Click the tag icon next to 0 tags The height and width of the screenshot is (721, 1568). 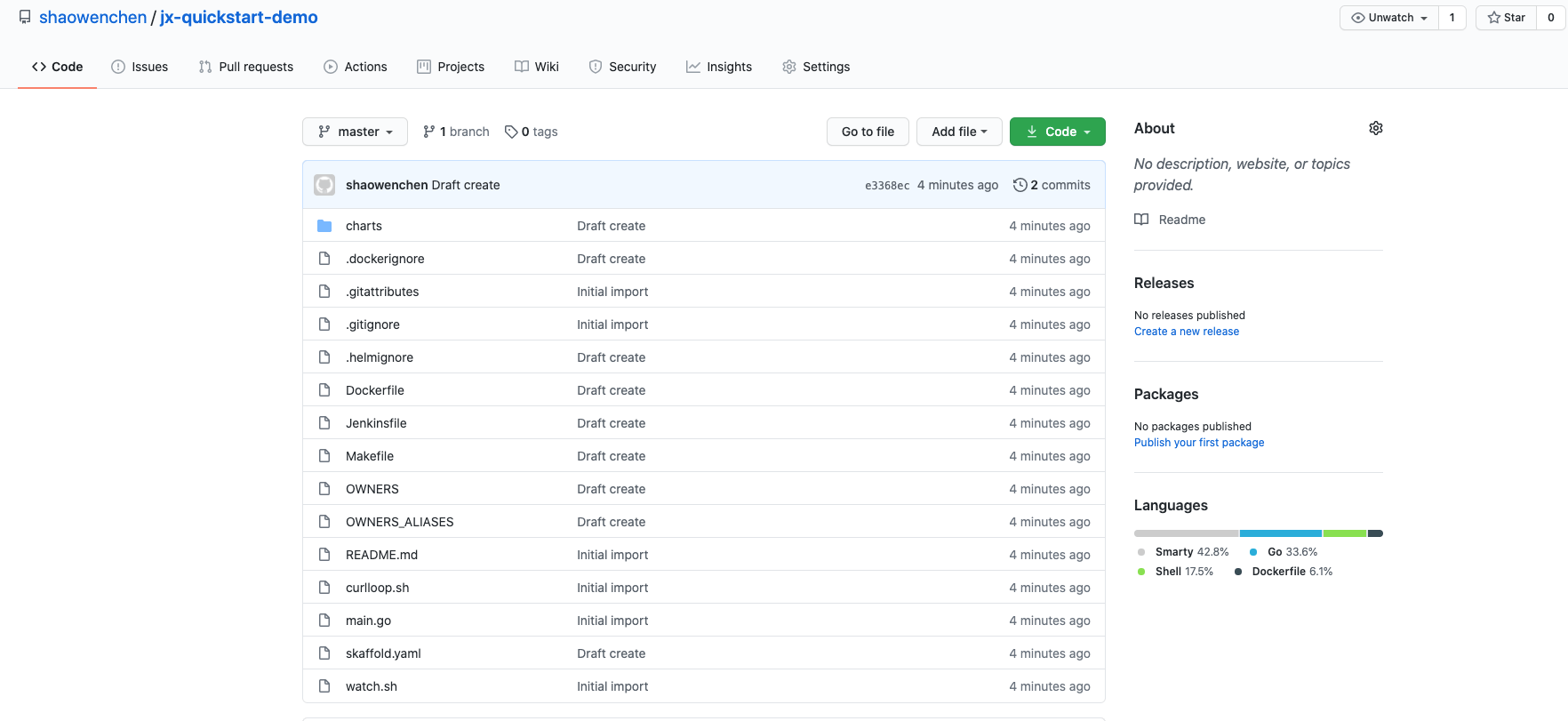pos(511,132)
